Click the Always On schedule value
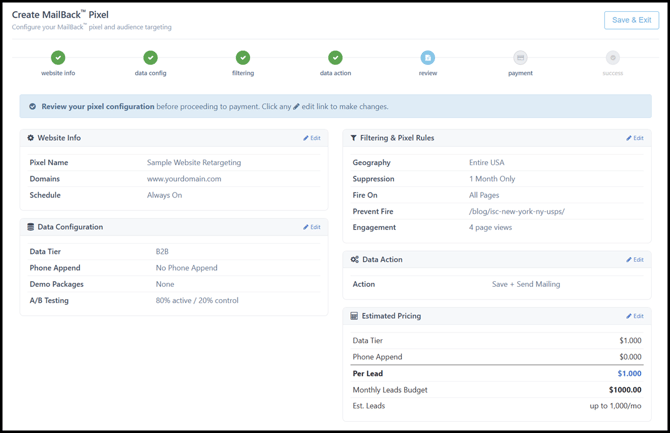Viewport: 670px width, 433px height. pyautogui.click(x=165, y=195)
